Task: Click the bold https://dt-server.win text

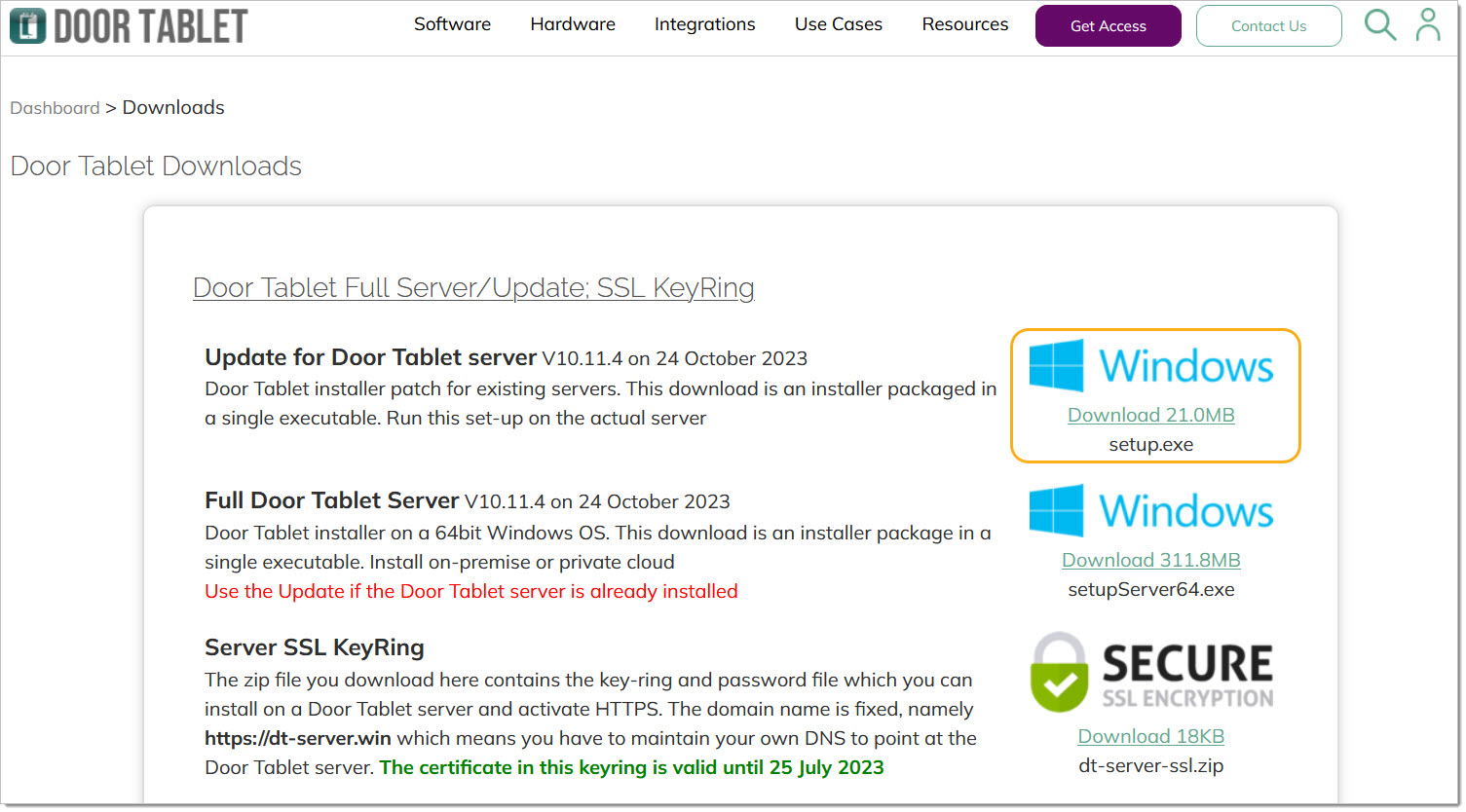Action: coord(298,738)
